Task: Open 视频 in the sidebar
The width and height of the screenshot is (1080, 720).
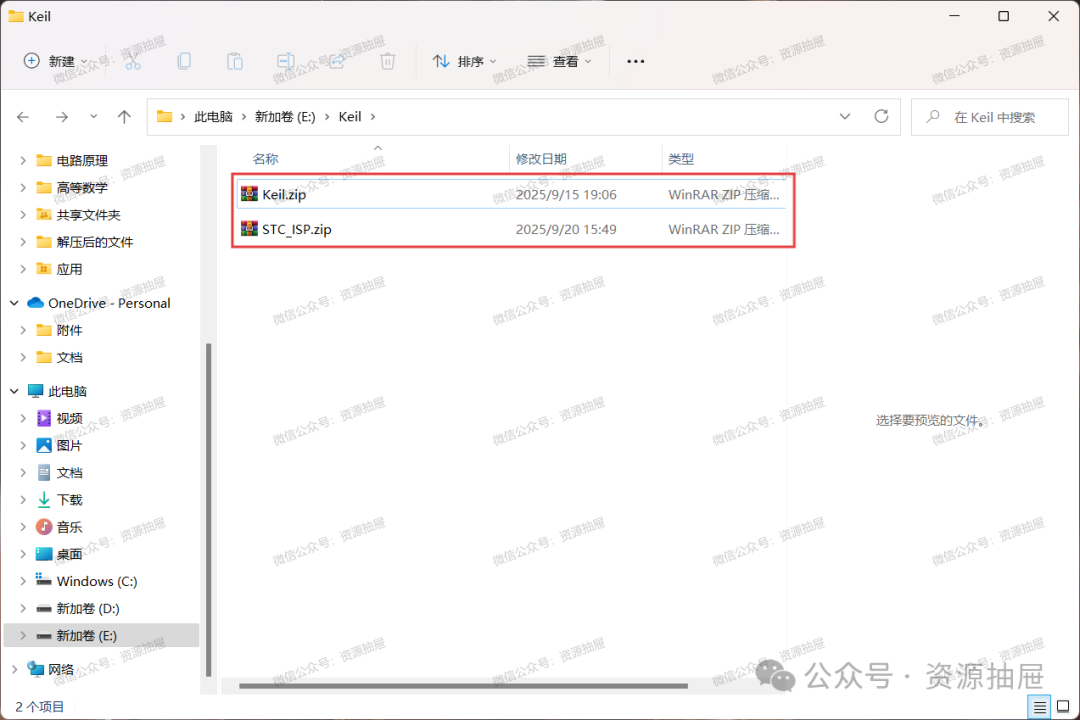Action: coord(69,418)
